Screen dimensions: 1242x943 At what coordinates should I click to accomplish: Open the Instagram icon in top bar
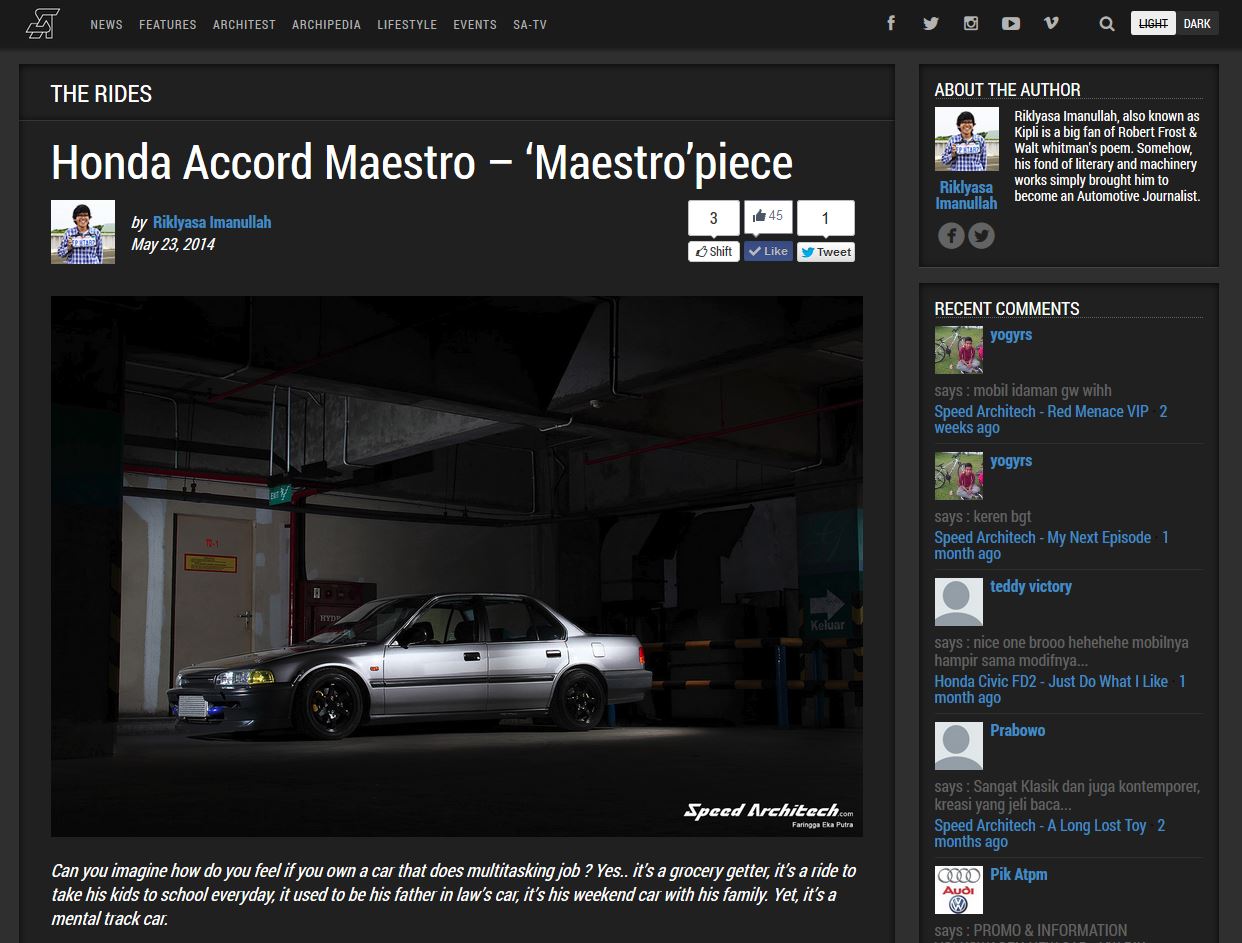(970, 23)
